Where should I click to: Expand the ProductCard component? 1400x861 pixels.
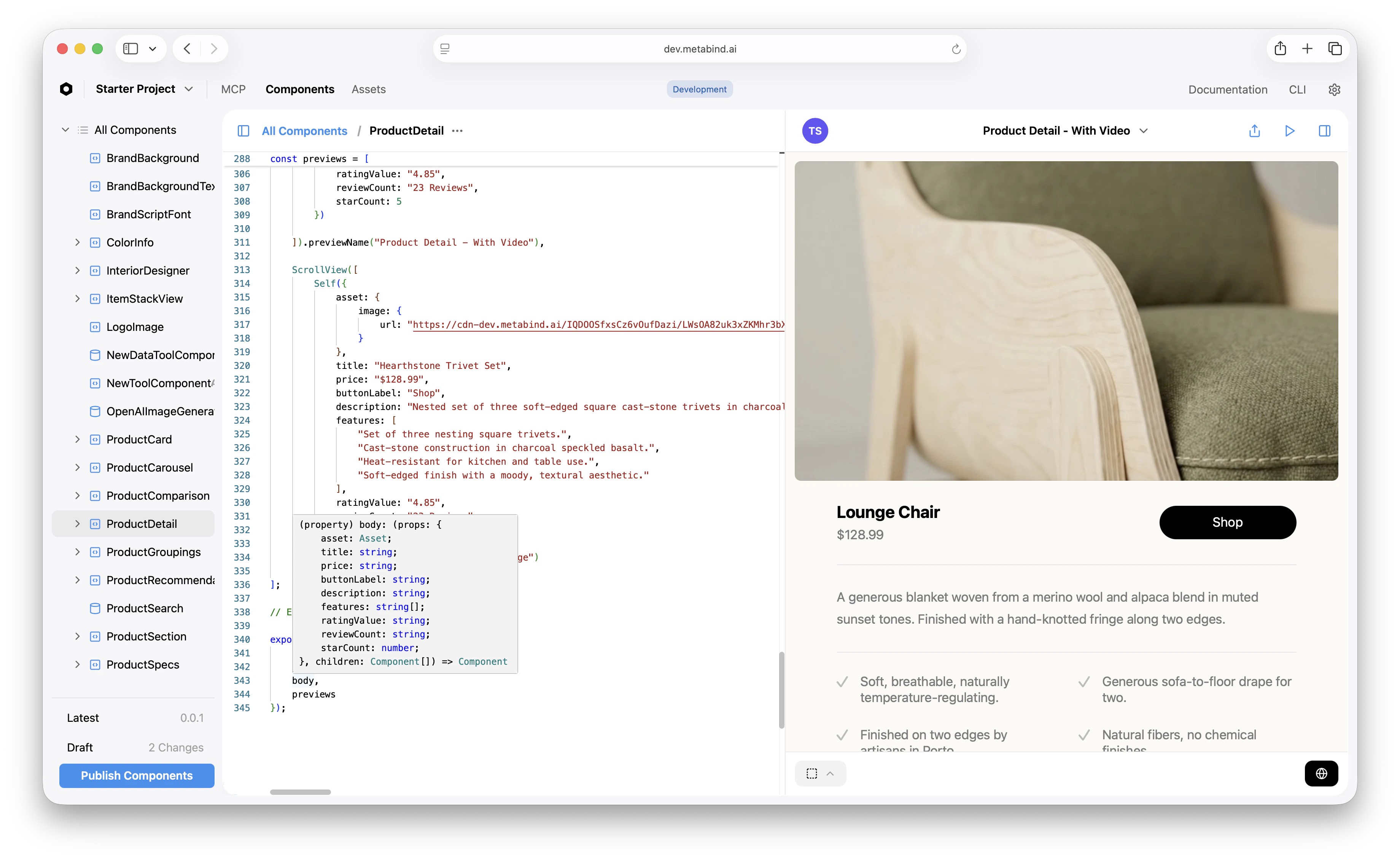point(78,439)
